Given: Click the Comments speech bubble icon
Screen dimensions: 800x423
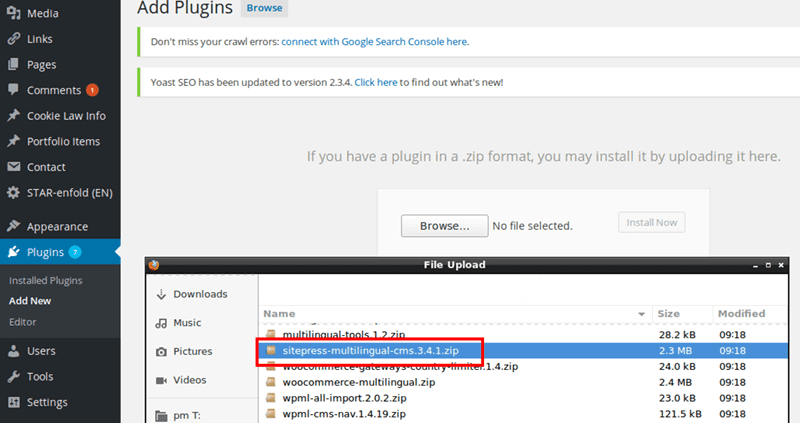Looking at the screenshot, I should coord(14,90).
